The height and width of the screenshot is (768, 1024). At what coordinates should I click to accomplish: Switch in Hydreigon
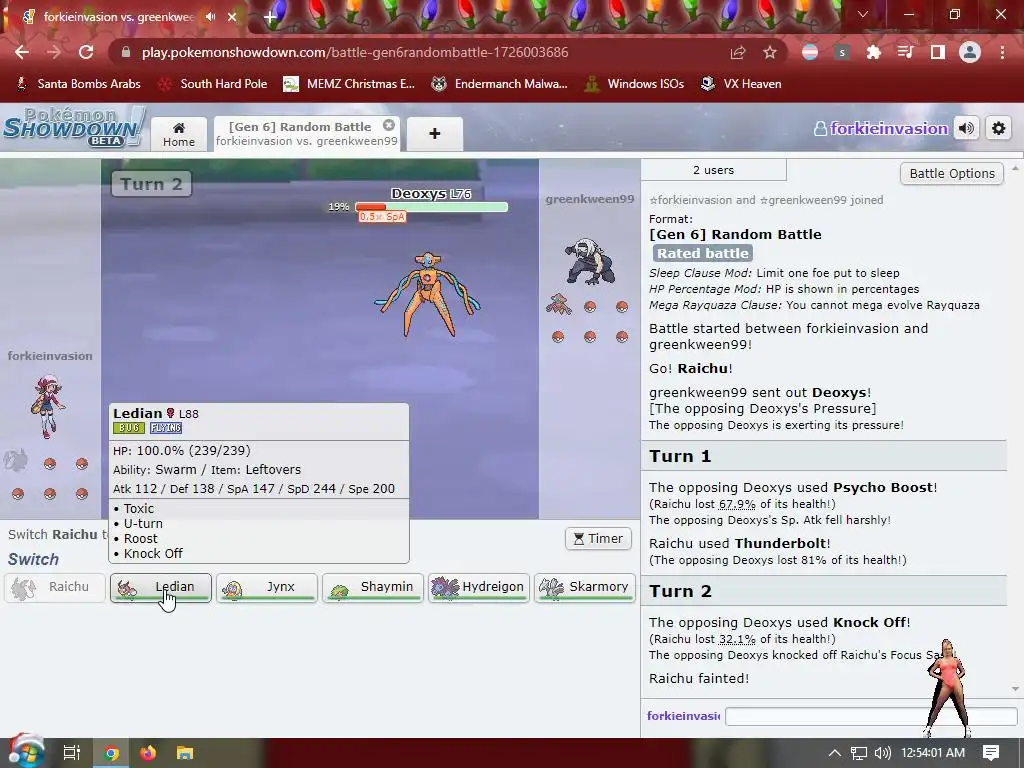(x=479, y=587)
